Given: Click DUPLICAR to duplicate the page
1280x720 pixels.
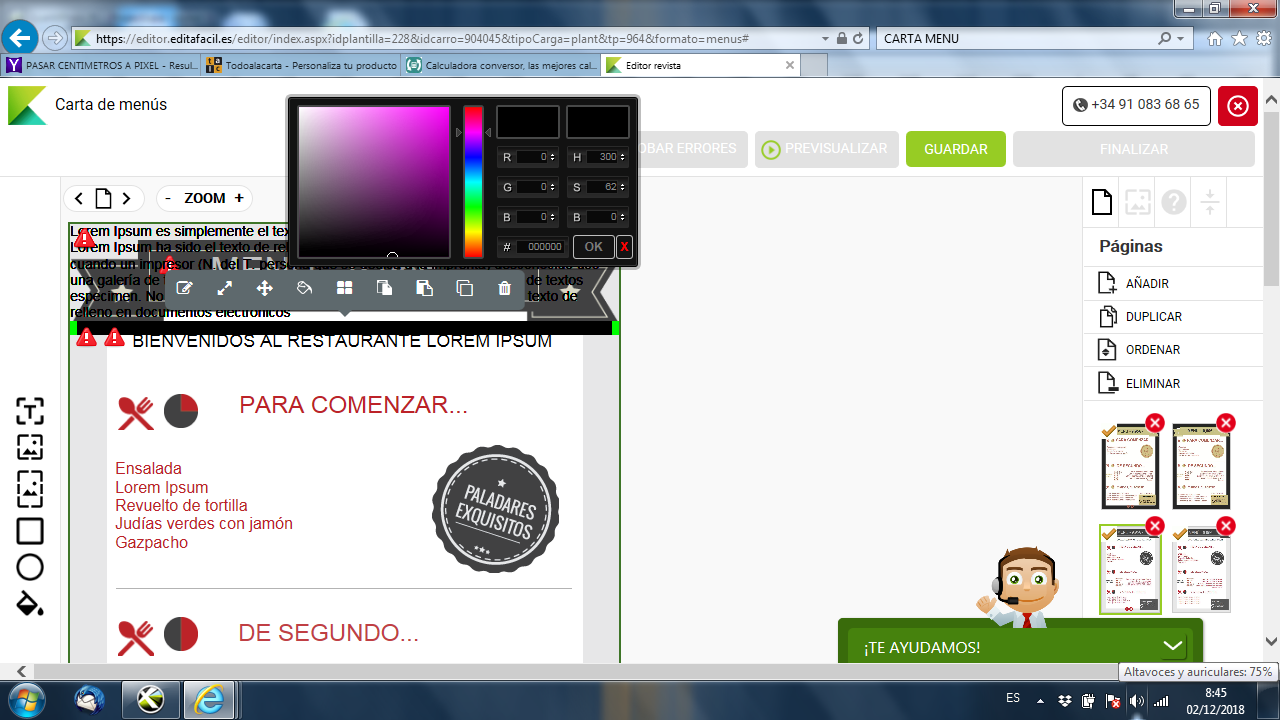Looking at the screenshot, I should point(1153,317).
